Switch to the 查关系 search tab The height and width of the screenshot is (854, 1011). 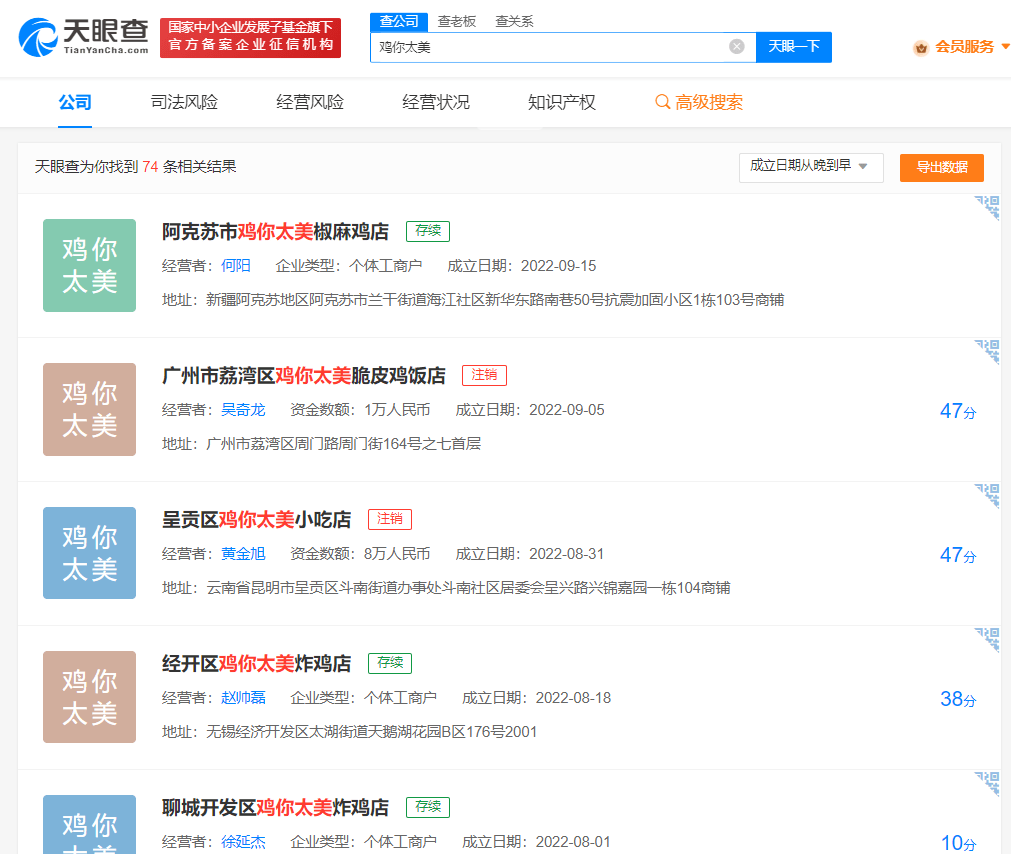click(515, 21)
